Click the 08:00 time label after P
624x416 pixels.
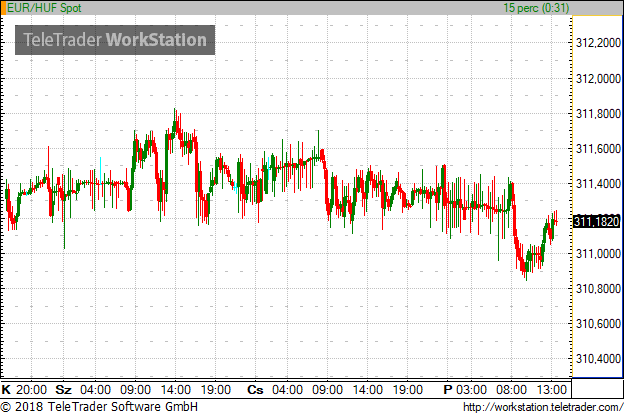pyautogui.click(x=511, y=389)
